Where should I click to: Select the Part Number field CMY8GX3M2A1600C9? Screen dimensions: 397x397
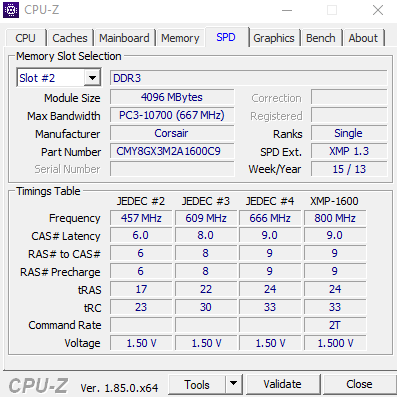[x=172, y=151]
